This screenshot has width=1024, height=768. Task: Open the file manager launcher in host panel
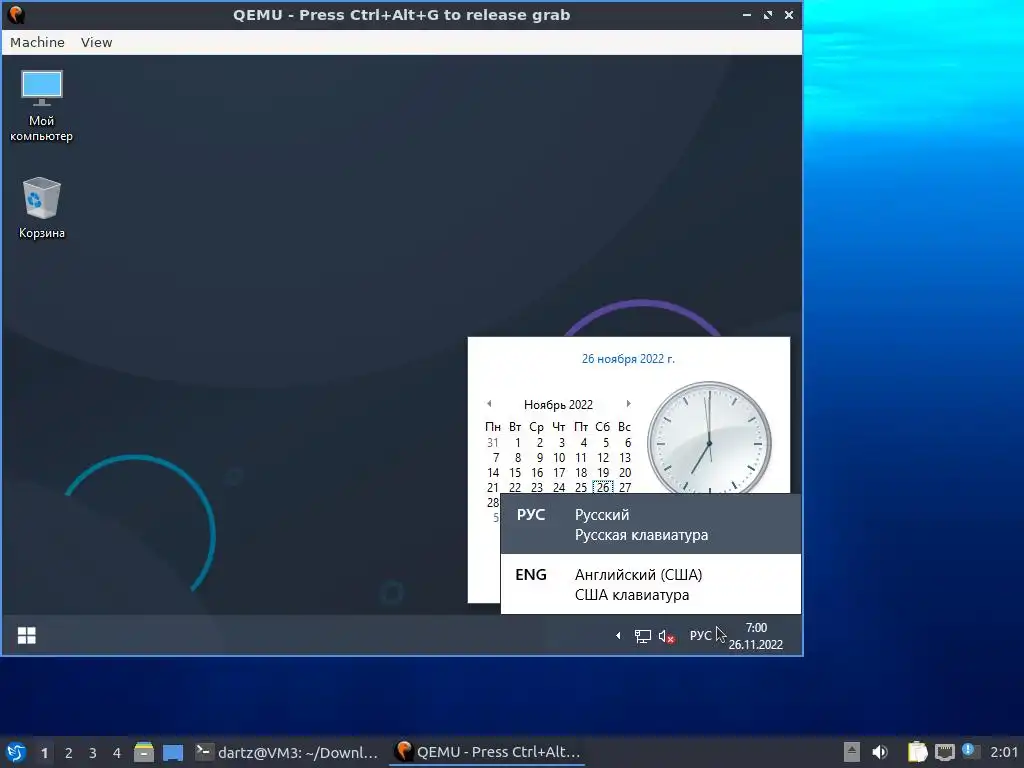click(x=144, y=752)
